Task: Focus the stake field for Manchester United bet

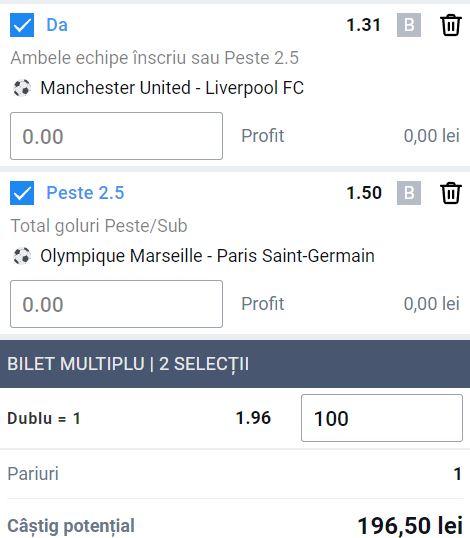Action: tap(116, 136)
